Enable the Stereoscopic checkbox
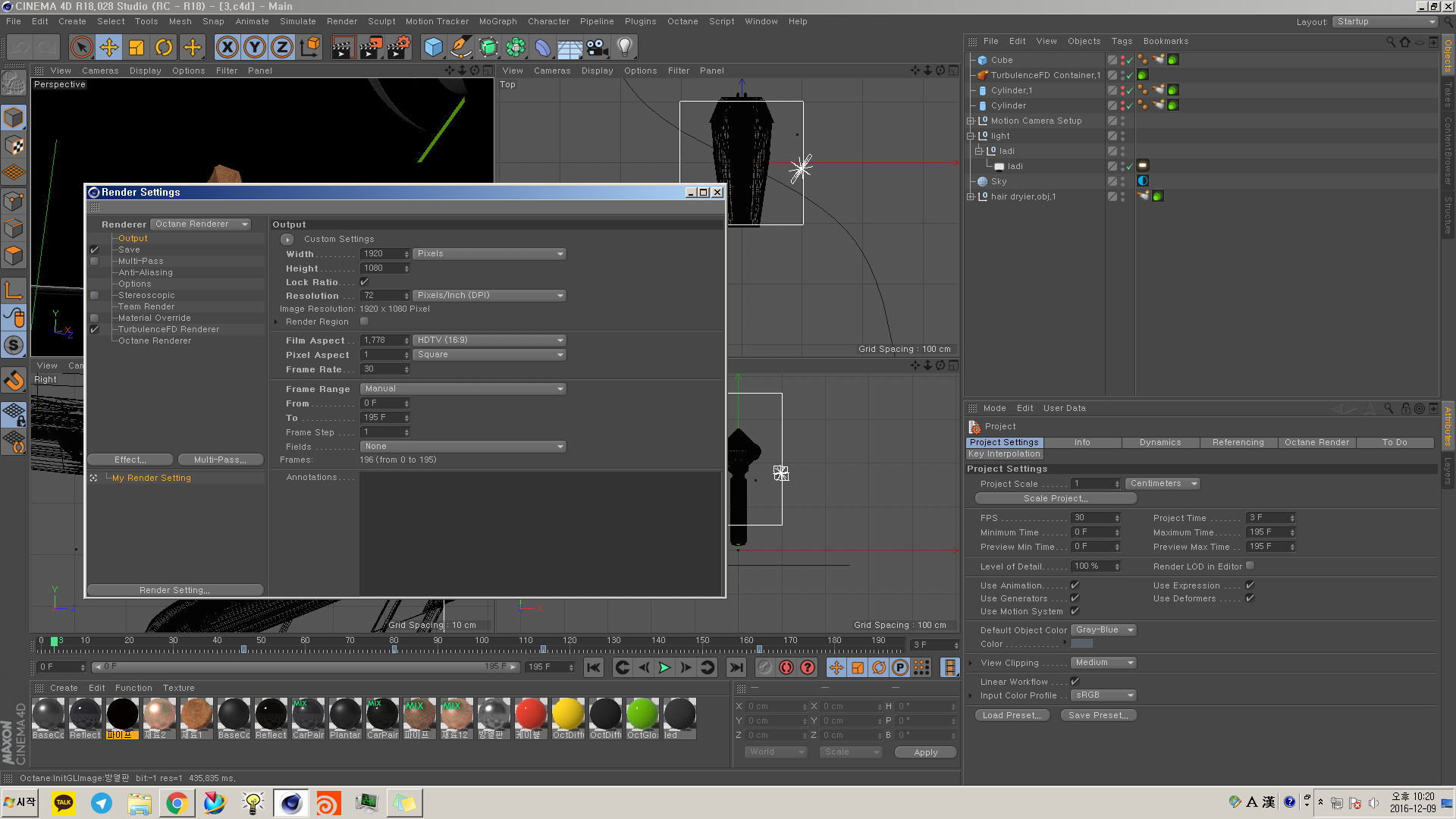 click(95, 295)
